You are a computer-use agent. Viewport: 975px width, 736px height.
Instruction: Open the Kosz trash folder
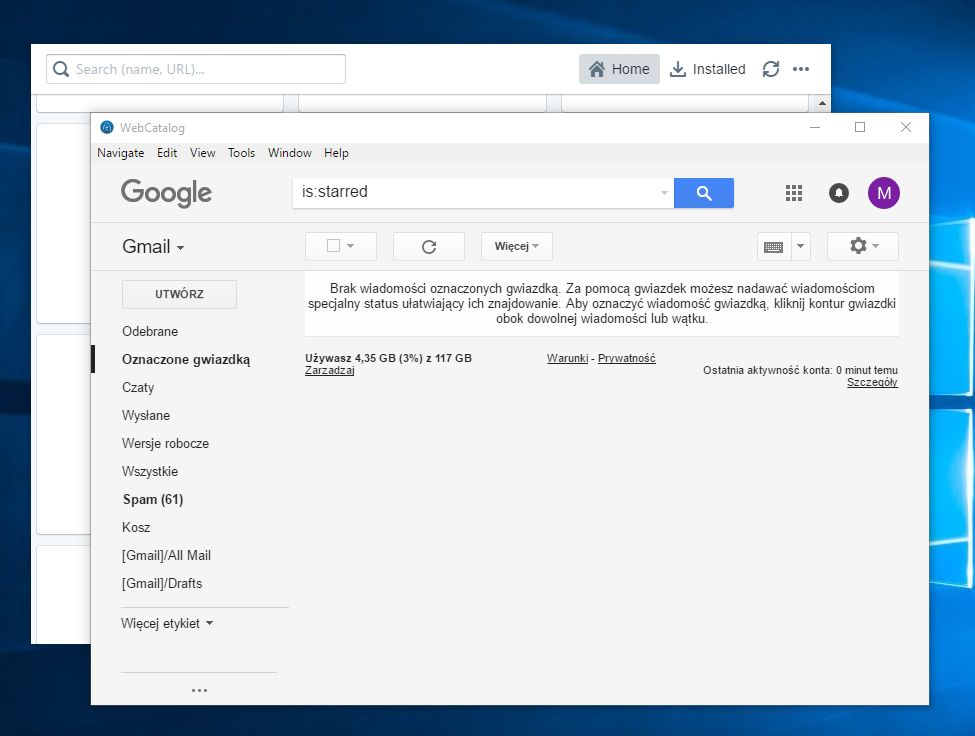136,527
